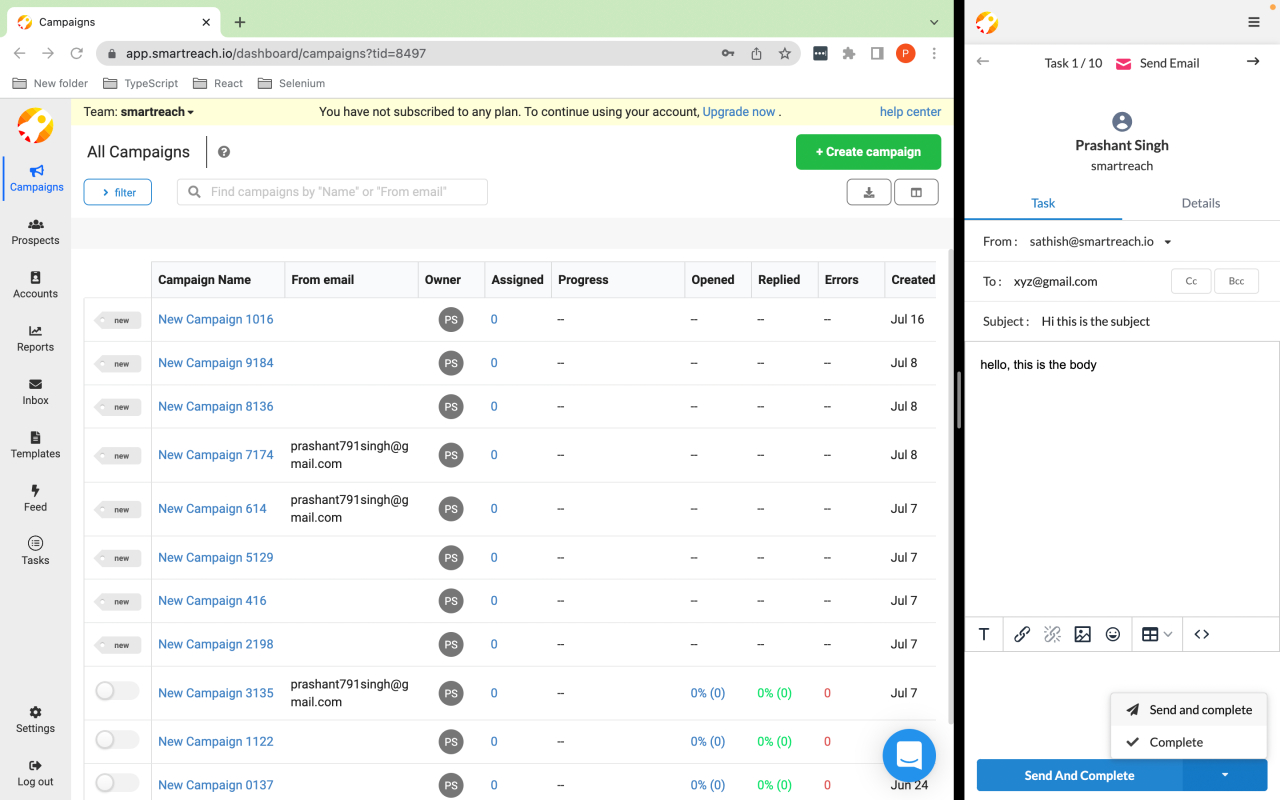Click the help center link
This screenshot has height=800, width=1280.
click(x=910, y=112)
